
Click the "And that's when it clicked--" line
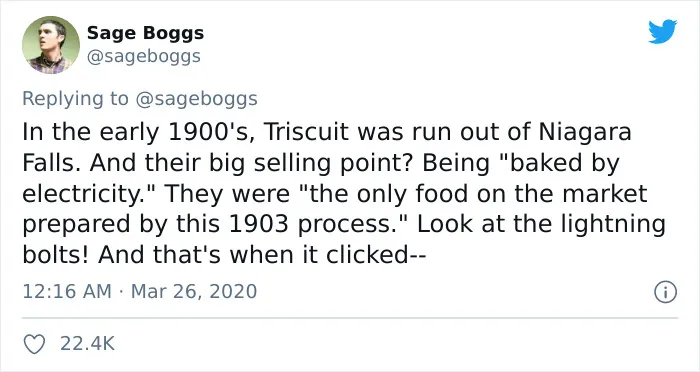(x=263, y=255)
